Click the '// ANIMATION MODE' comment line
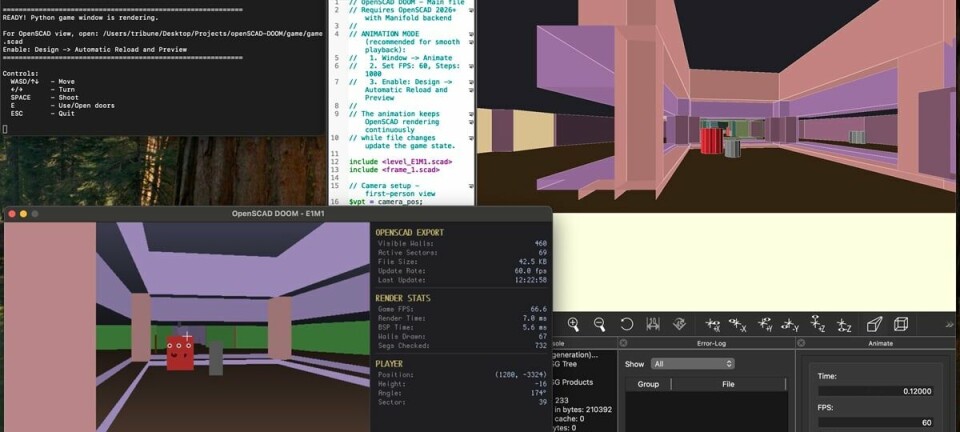 tap(382, 34)
